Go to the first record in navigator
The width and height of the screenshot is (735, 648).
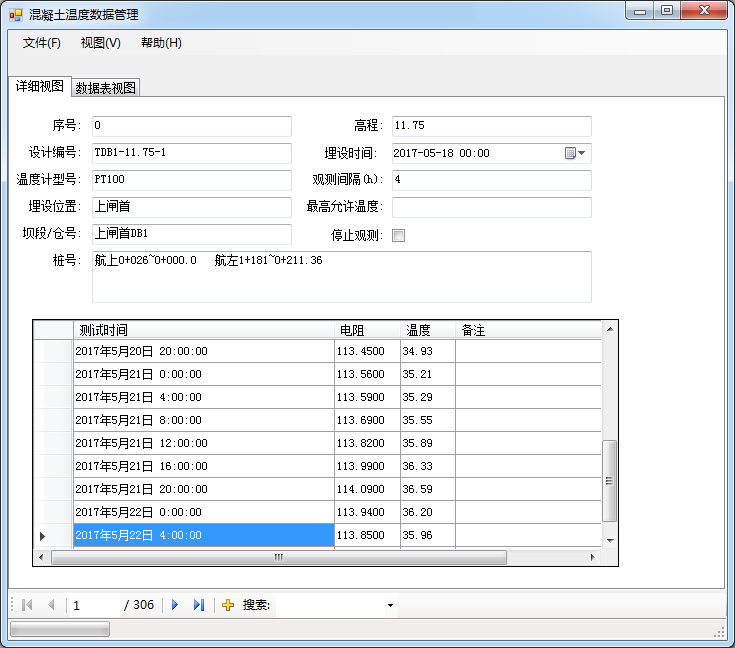pyautogui.click(x=27, y=605)
